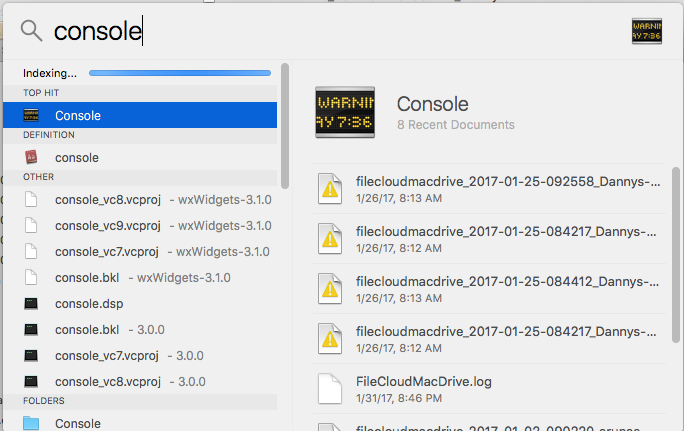684x431 pixels.
Task: Click the Console app icon in search bar
Action: click(x=647, y=30)
